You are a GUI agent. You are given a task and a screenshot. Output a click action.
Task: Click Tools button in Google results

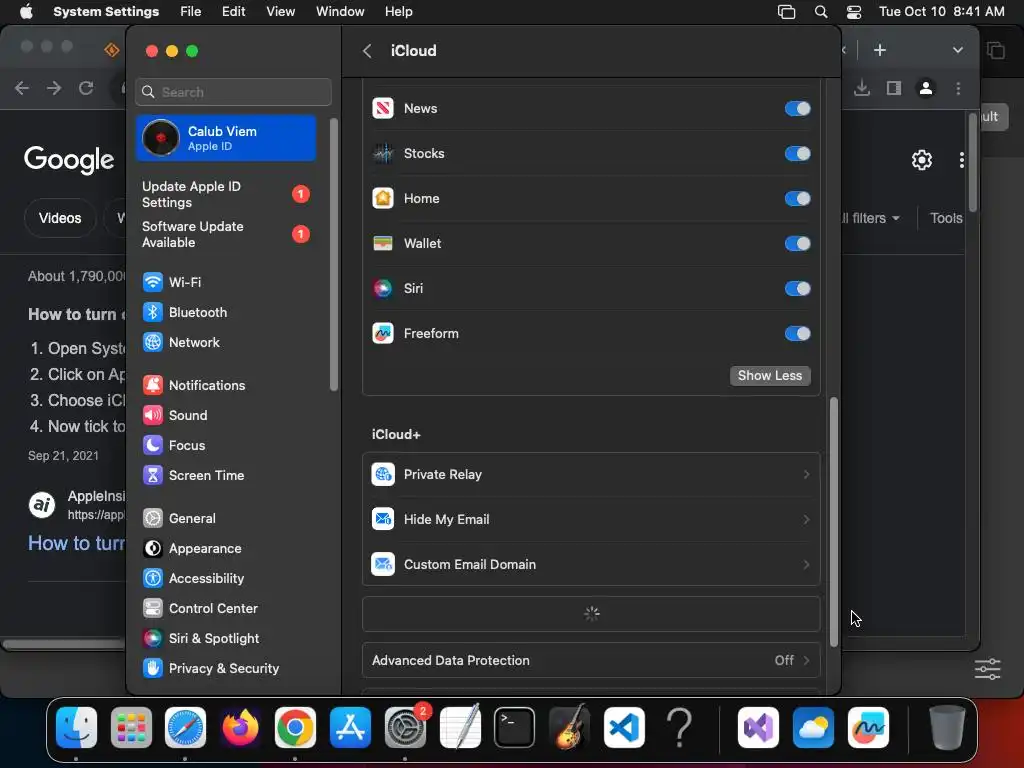tap(946, 218)
